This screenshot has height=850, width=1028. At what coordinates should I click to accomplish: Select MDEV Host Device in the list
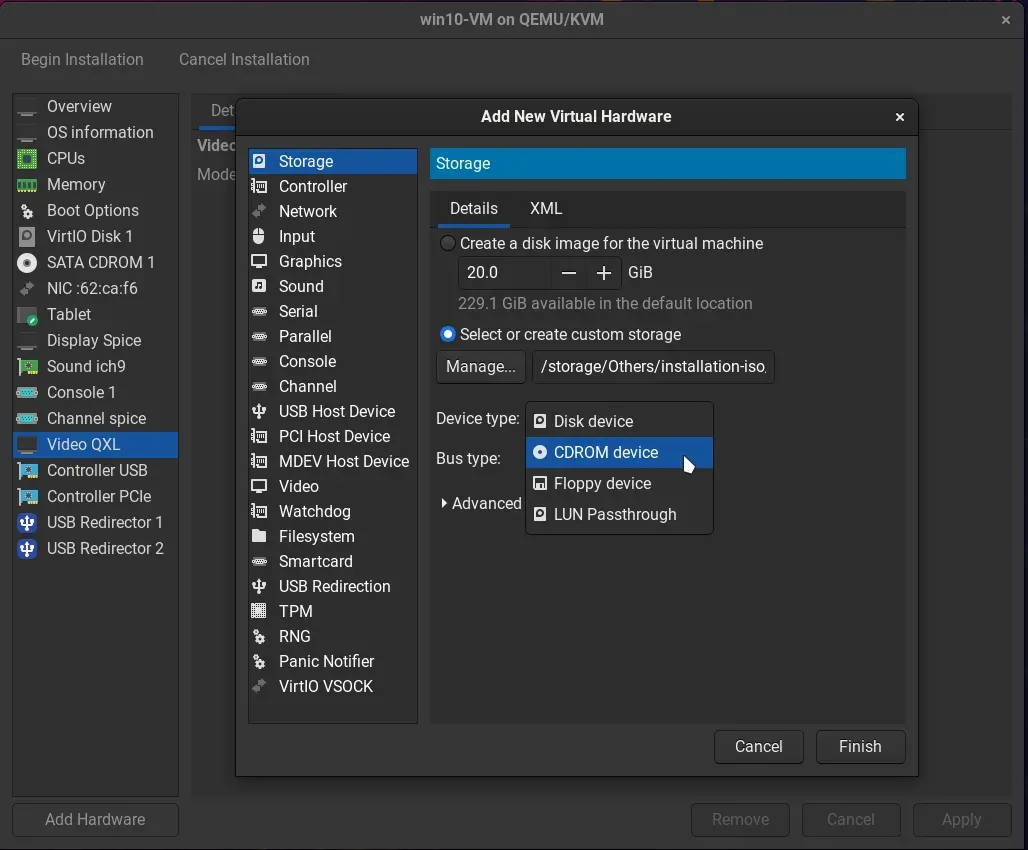pyautogui.click(x=333, y=461)
